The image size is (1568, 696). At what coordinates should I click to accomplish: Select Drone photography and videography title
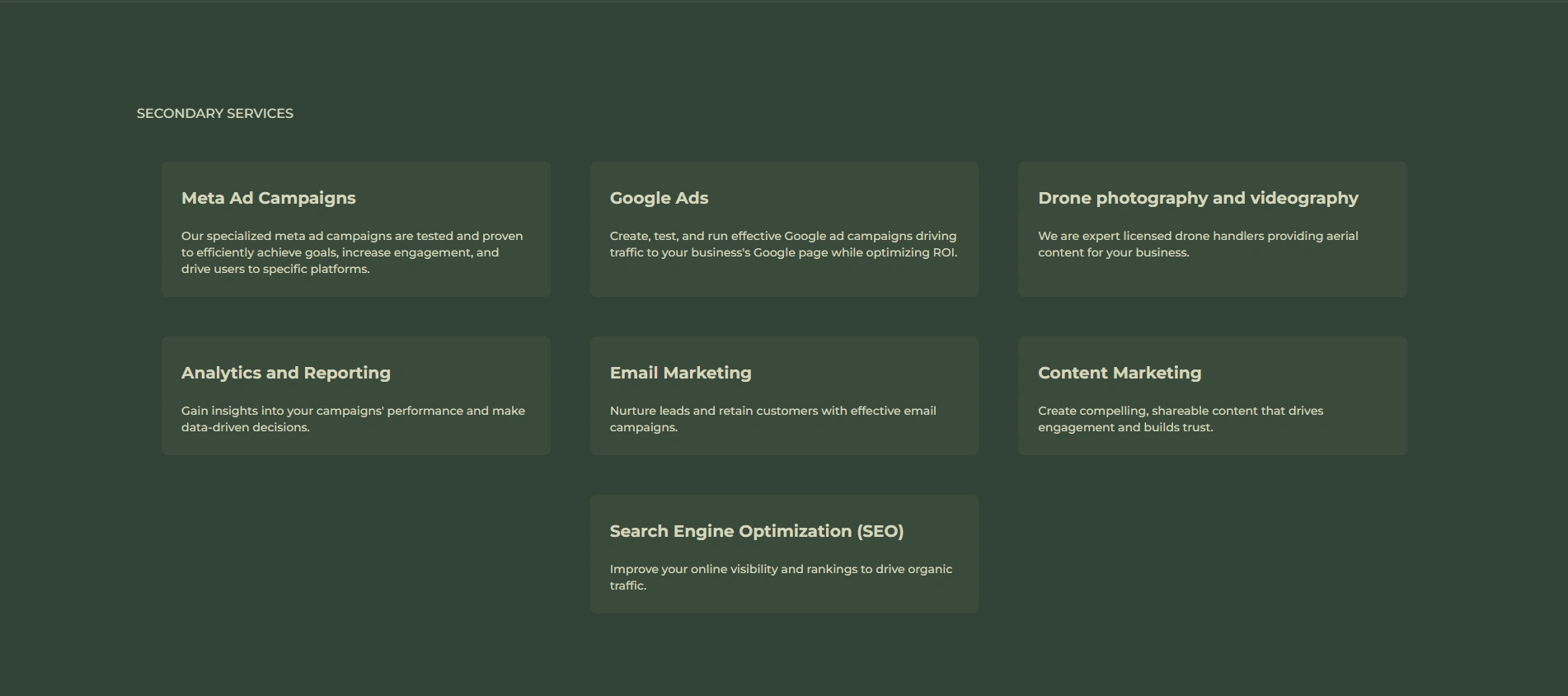1198,198
